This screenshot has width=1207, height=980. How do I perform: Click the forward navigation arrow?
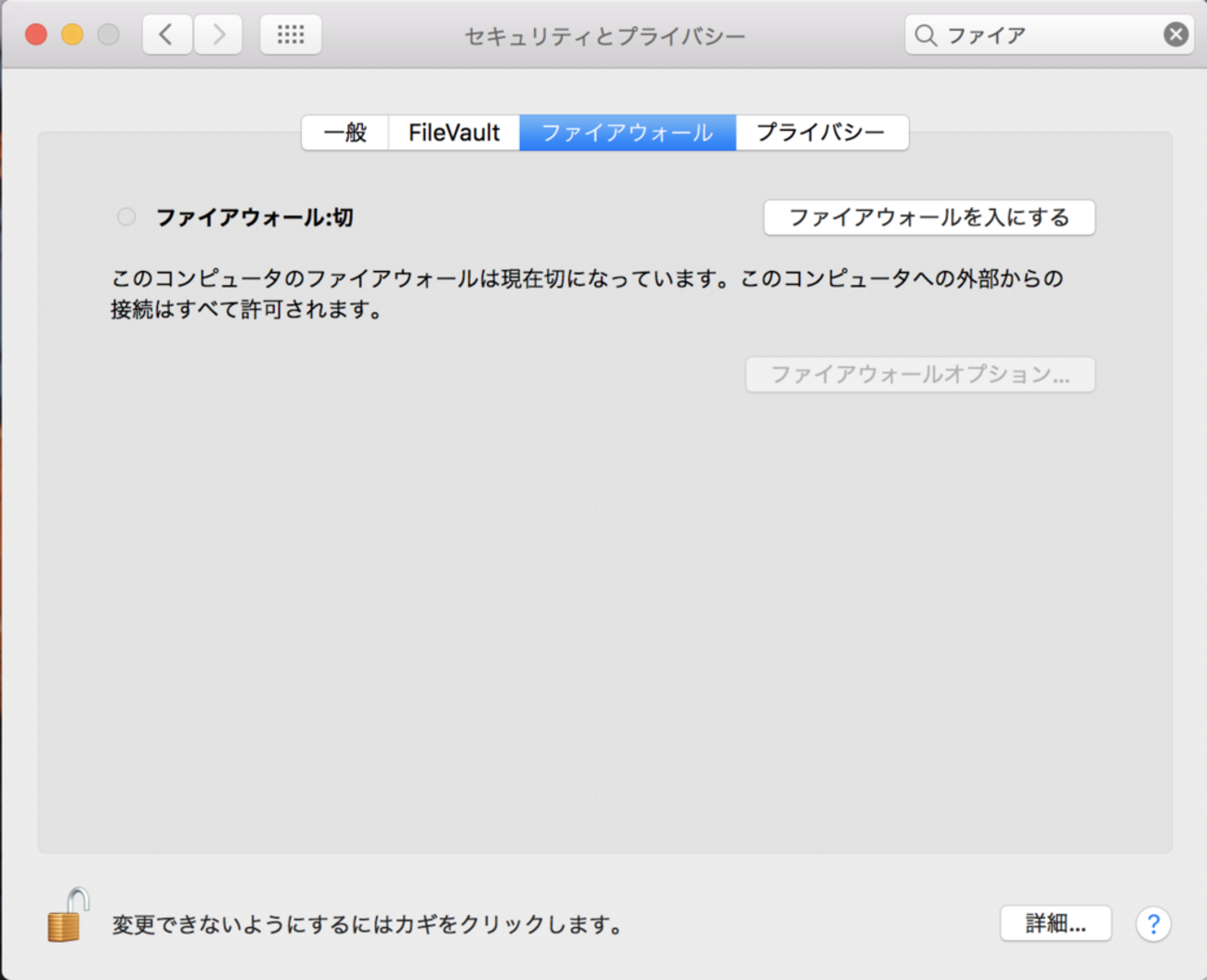[218, 35]
